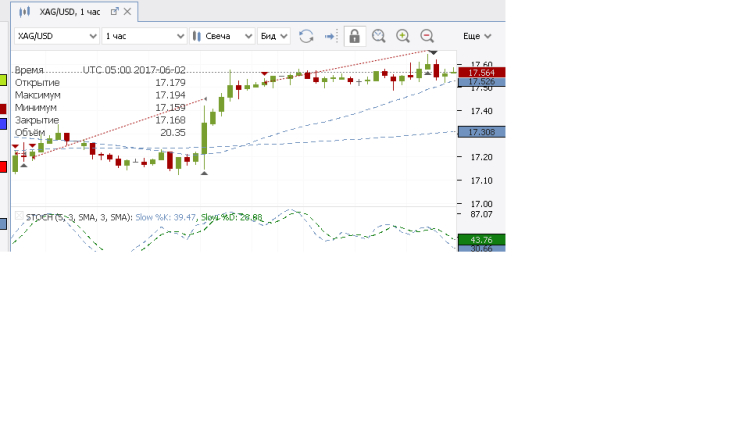Viewport: 750px width, 422px height.
Task: Click the 17.20 price axis label
Action: pyautogui.click(x=481, y=157)
